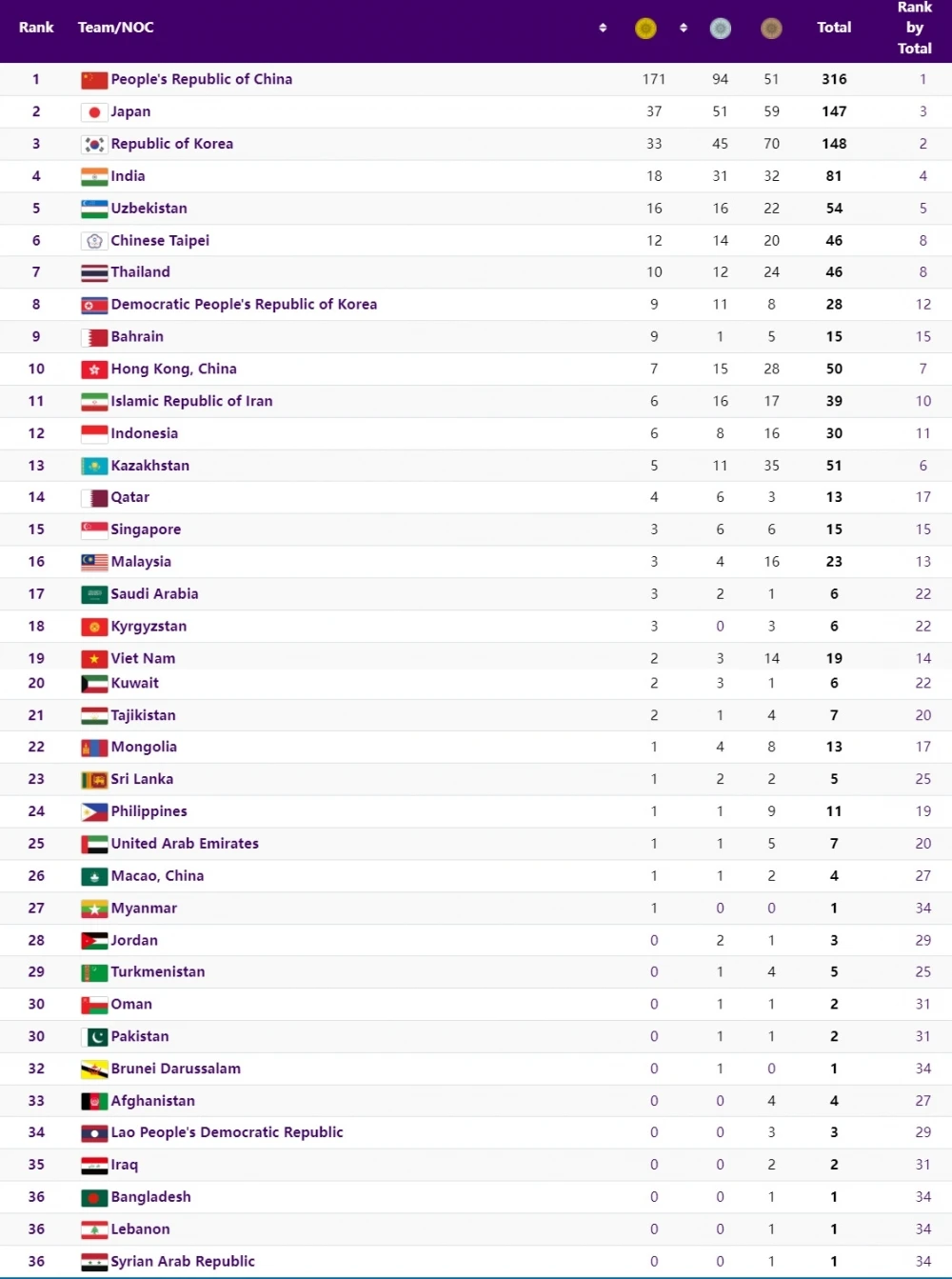Click the Rank by Total header

914,28
